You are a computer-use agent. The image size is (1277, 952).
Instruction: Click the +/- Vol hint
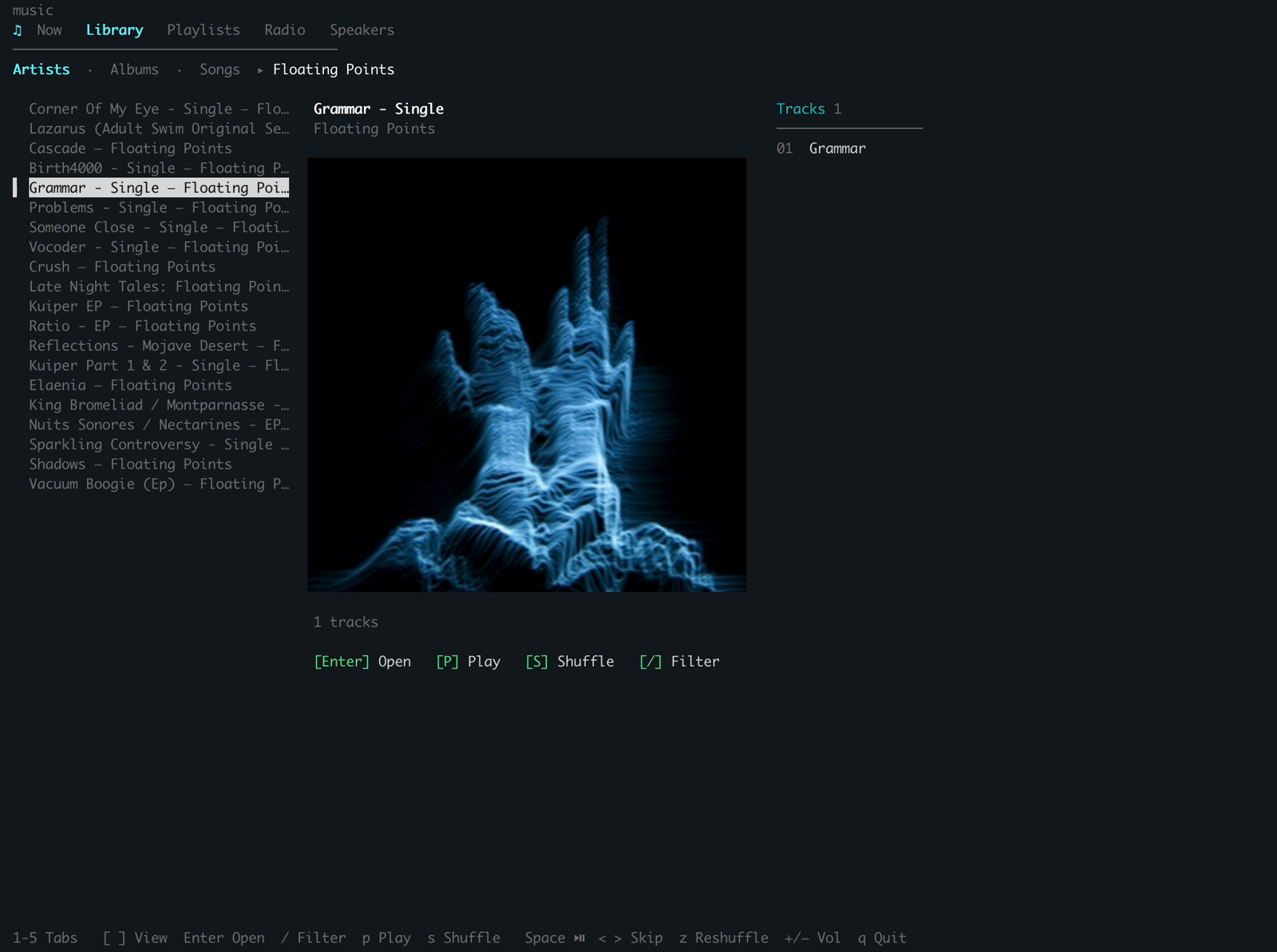pyautogui.click(x=812, y=938)
